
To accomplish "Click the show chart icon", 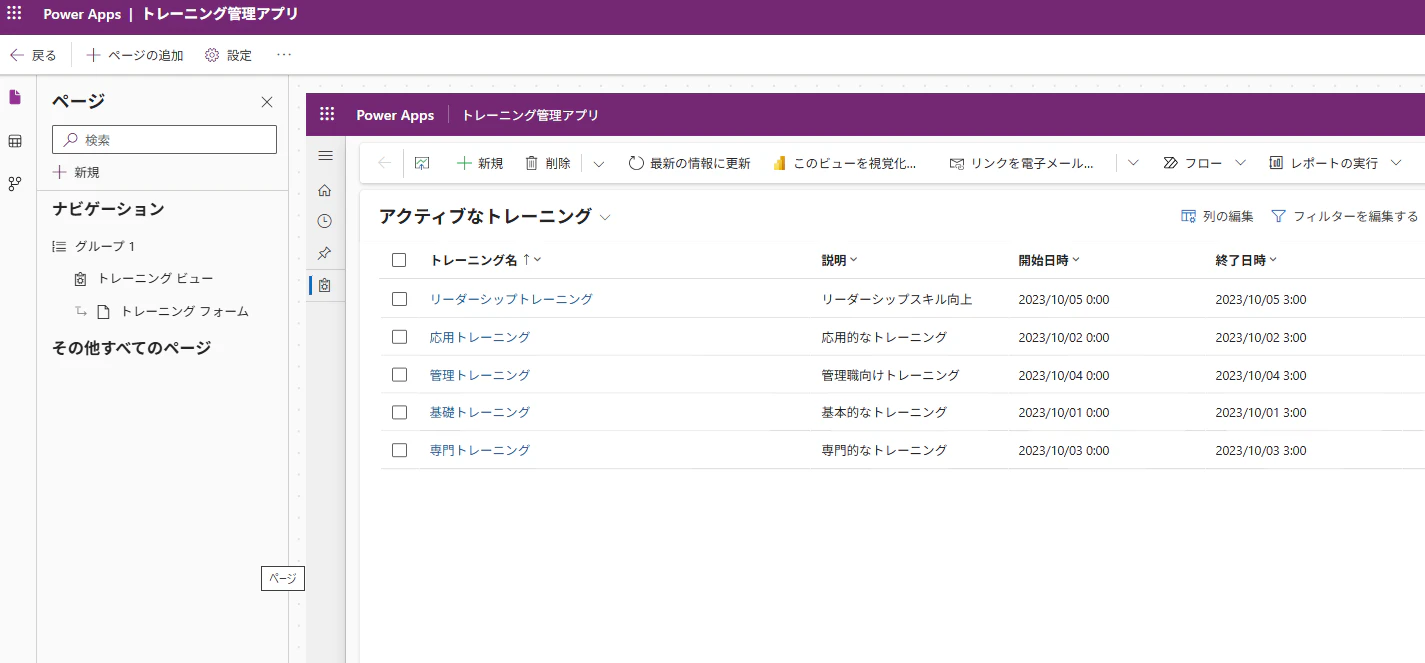I will [422, 163].
